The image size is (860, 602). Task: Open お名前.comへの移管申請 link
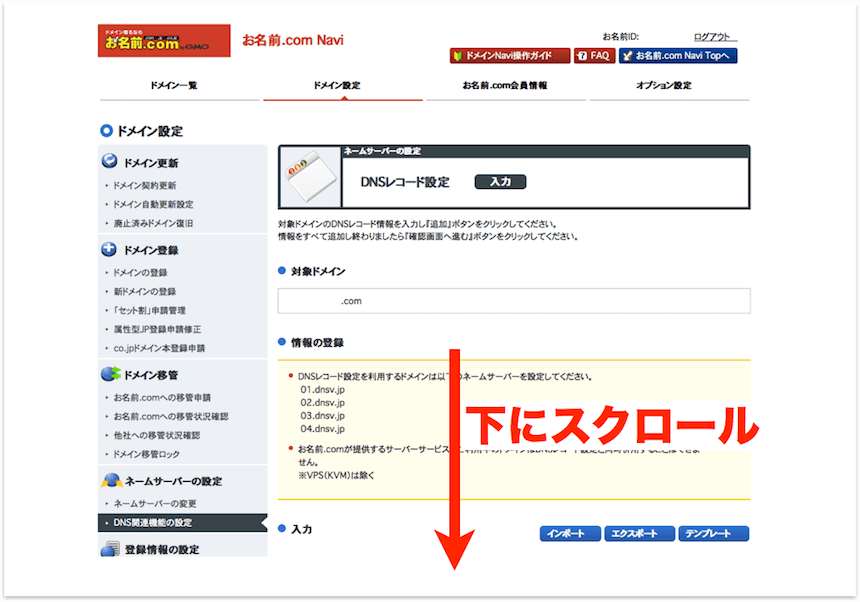point(162,397)
